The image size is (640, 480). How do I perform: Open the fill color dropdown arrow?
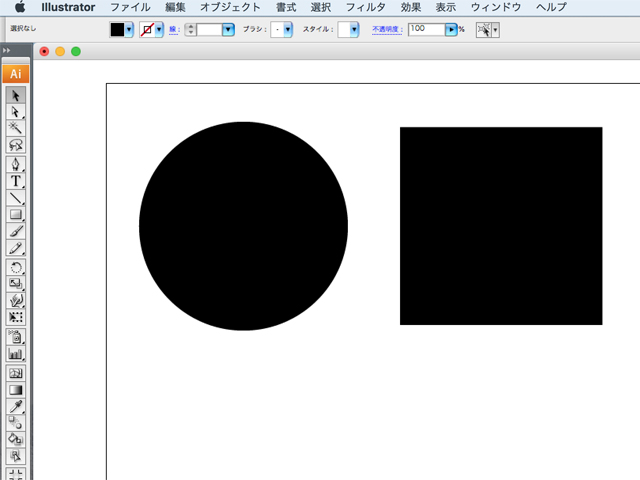click(129, 29)
